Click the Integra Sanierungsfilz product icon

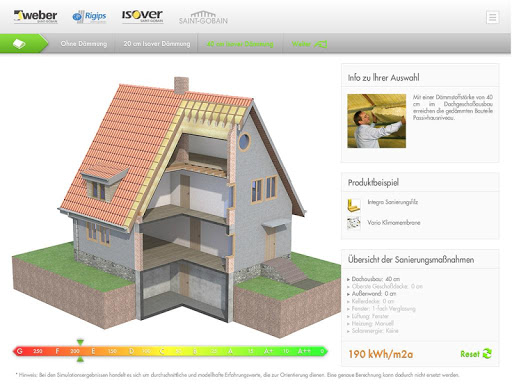pyautogui.click(x=354, y=205)
